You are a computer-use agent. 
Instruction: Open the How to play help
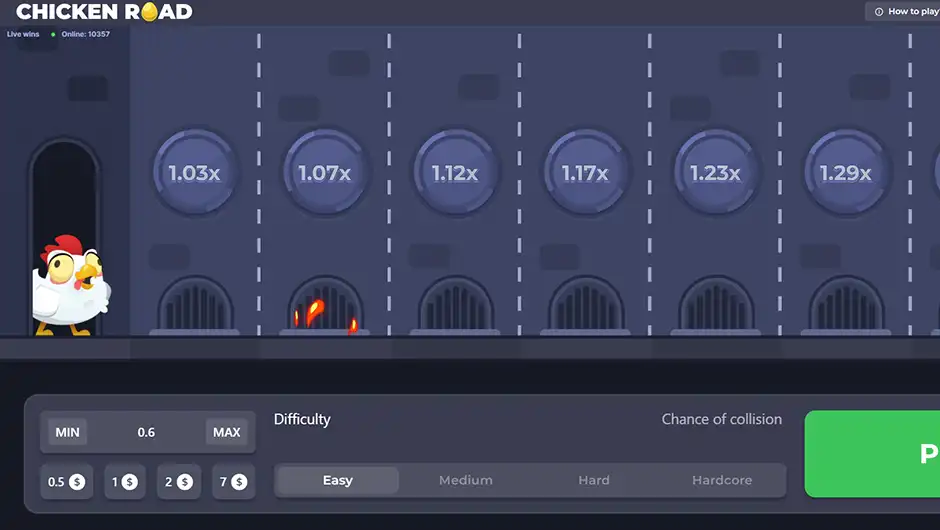coord(904,11)
